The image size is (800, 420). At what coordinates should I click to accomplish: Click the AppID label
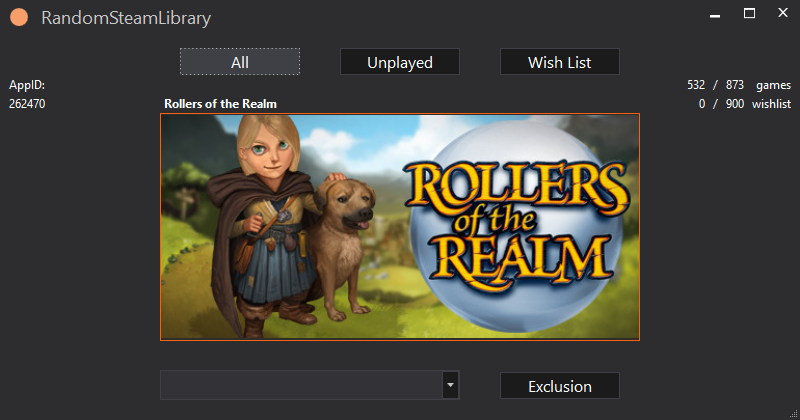(x=27, y=86)
